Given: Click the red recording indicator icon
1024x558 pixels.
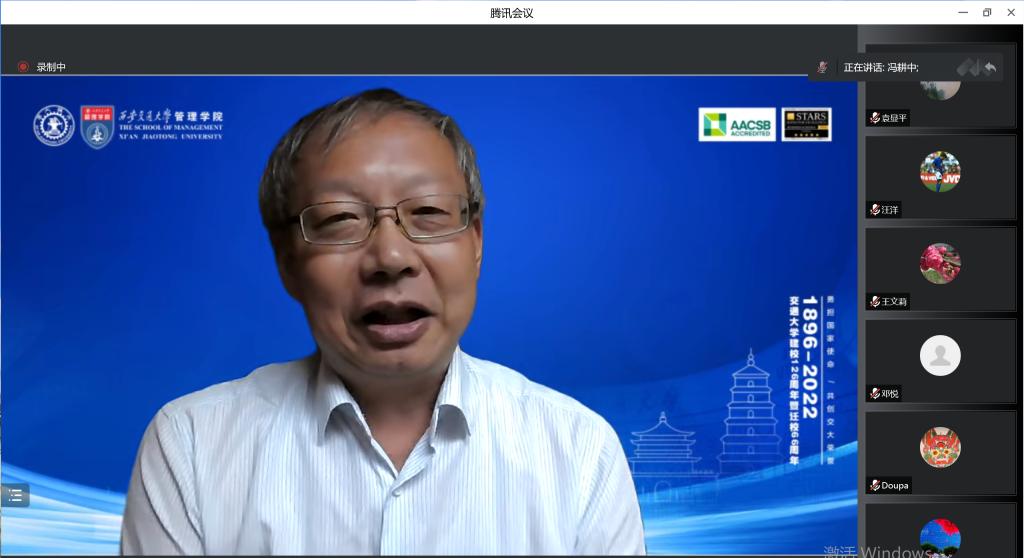Looking at the screenshot, I should click(x=23, y=67).
